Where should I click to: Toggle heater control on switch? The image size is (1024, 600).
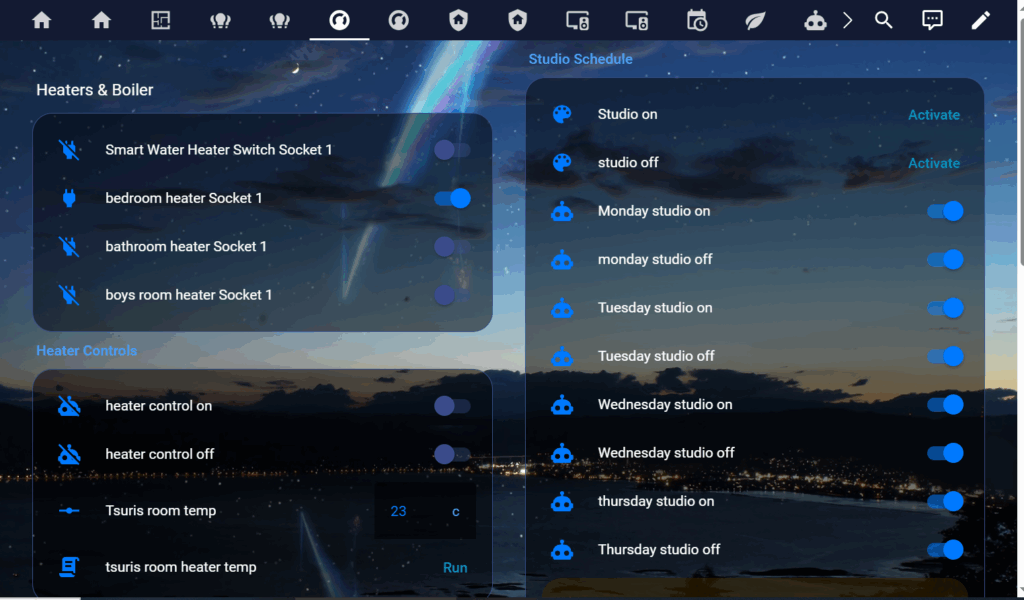pyautogui.click(x=452, y=405)
